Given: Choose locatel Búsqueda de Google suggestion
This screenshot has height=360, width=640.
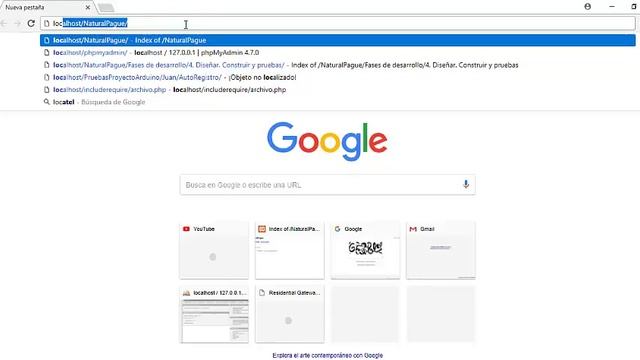Looking at the screenshot, I should pyautogui.click(x=338, y=102).
